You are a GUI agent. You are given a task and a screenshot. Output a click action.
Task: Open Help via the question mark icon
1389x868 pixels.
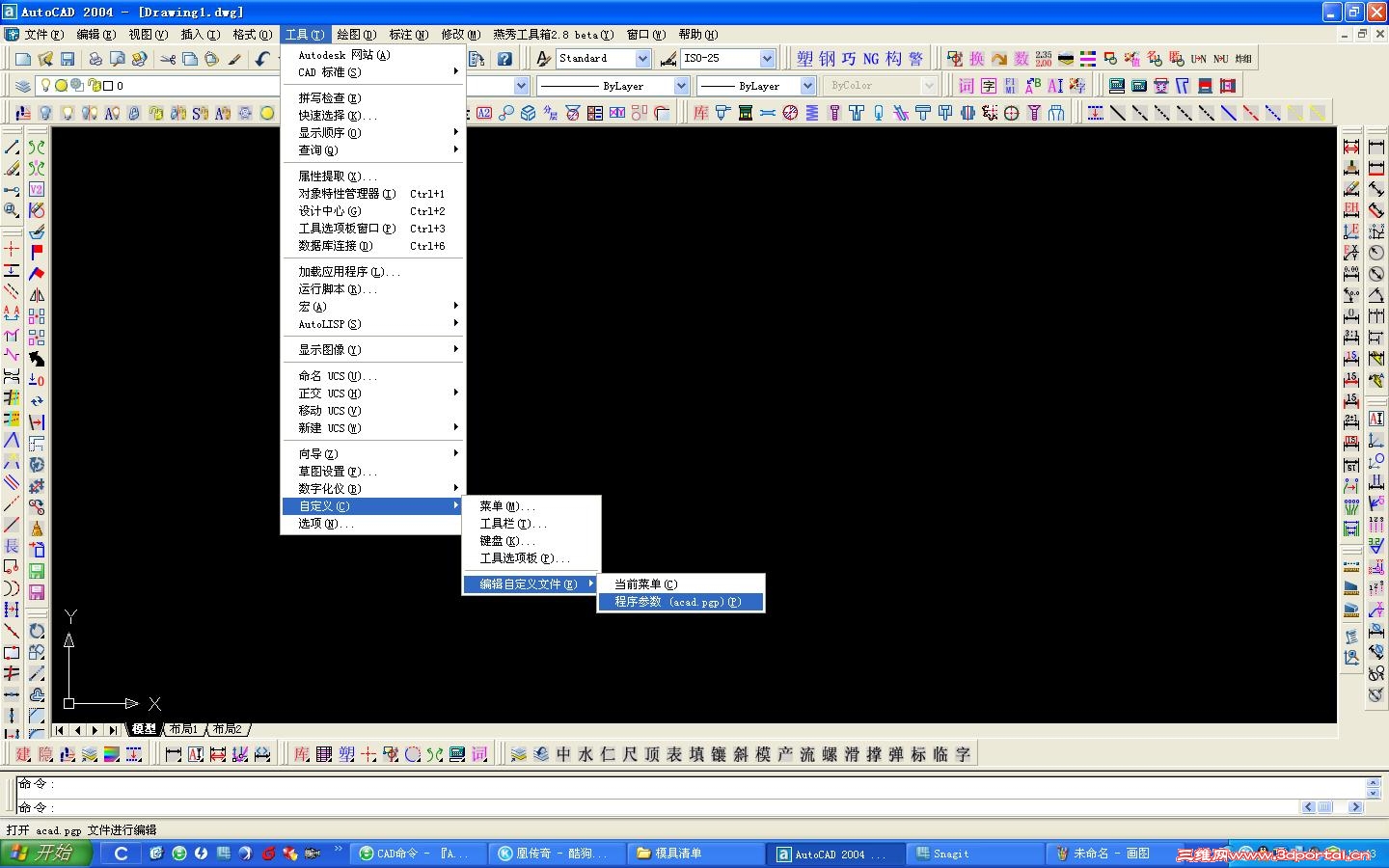(504, 59)
